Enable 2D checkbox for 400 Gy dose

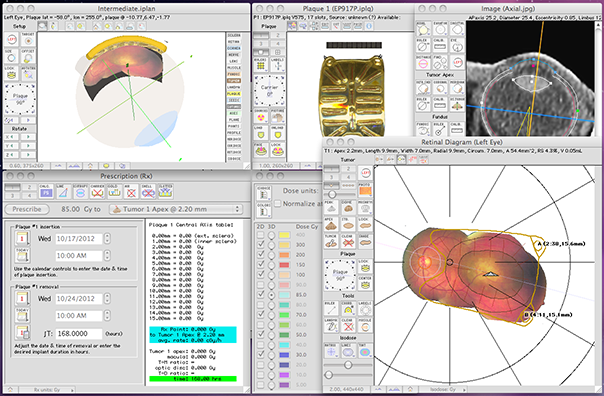click(261, 235)
